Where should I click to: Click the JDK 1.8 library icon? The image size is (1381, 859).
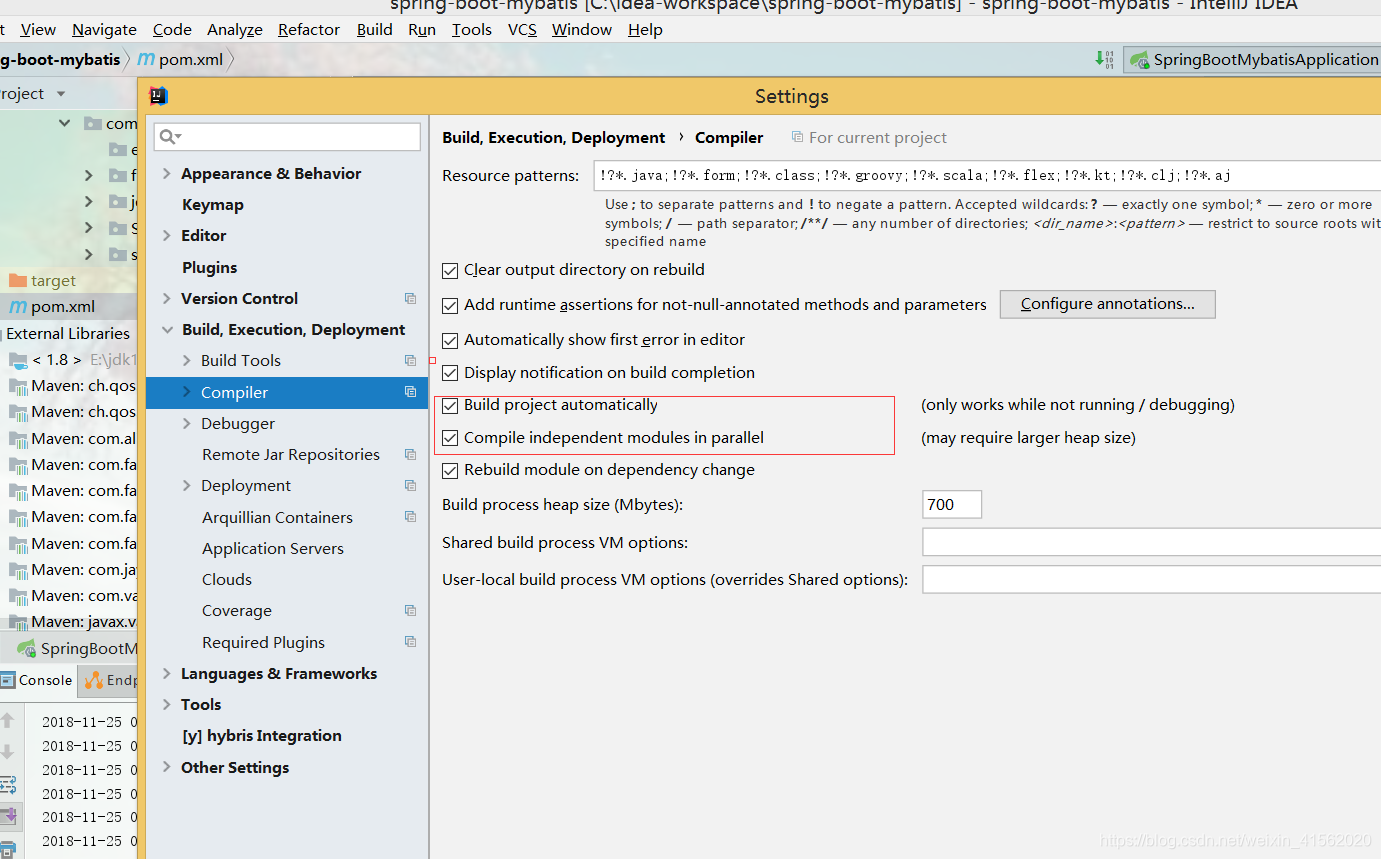[x=18, y=360]
